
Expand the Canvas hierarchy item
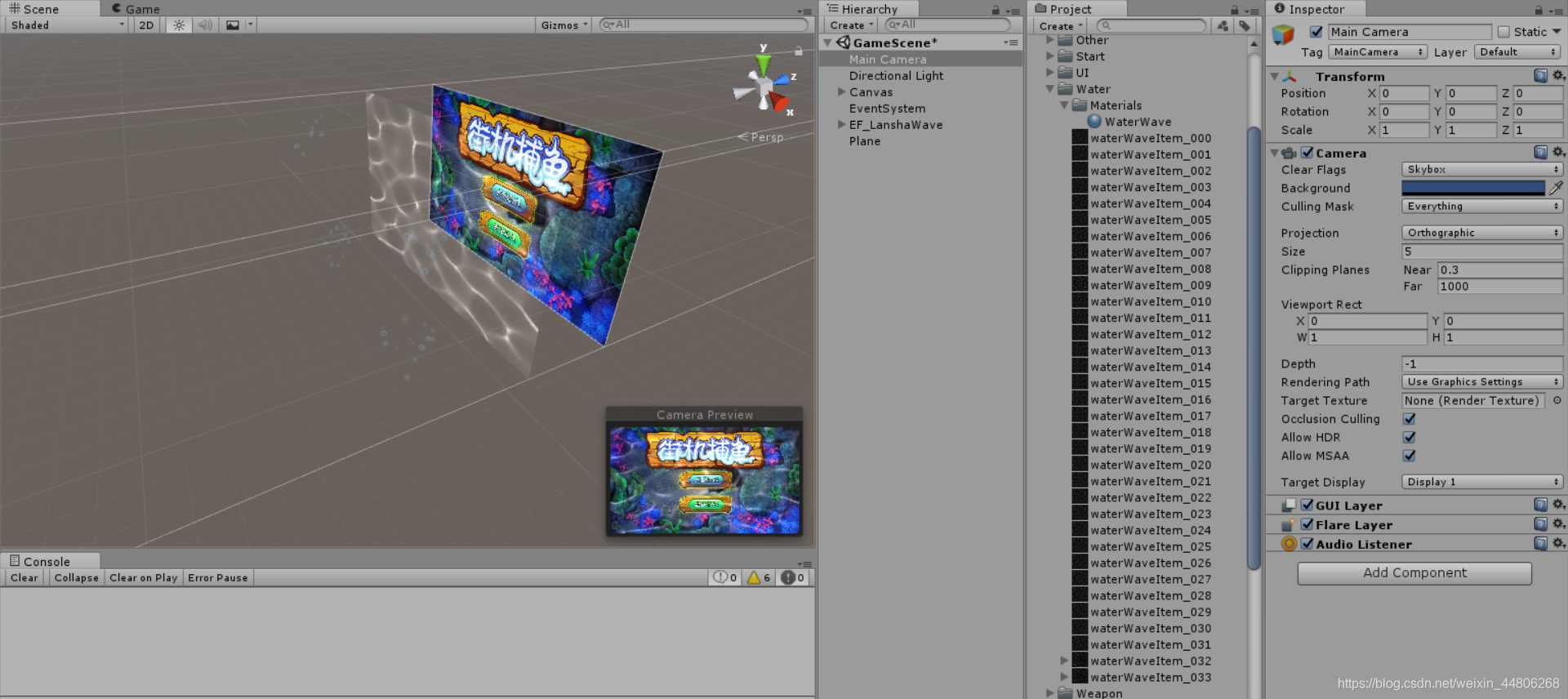[841, 92]
